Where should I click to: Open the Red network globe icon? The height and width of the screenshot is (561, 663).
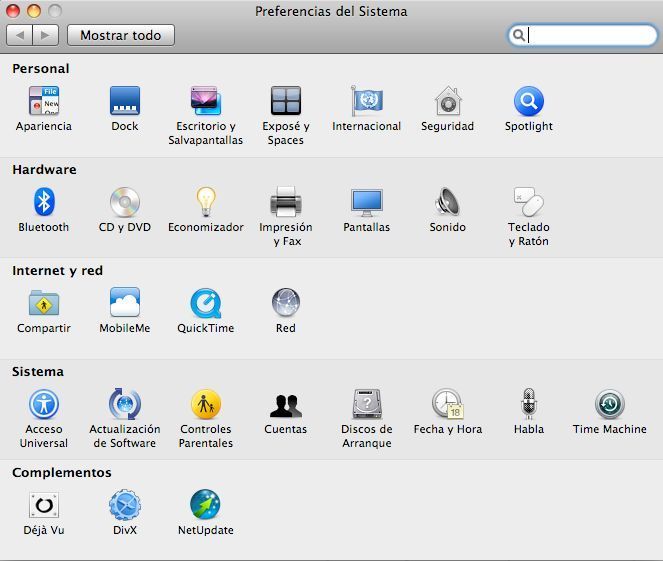286,302
